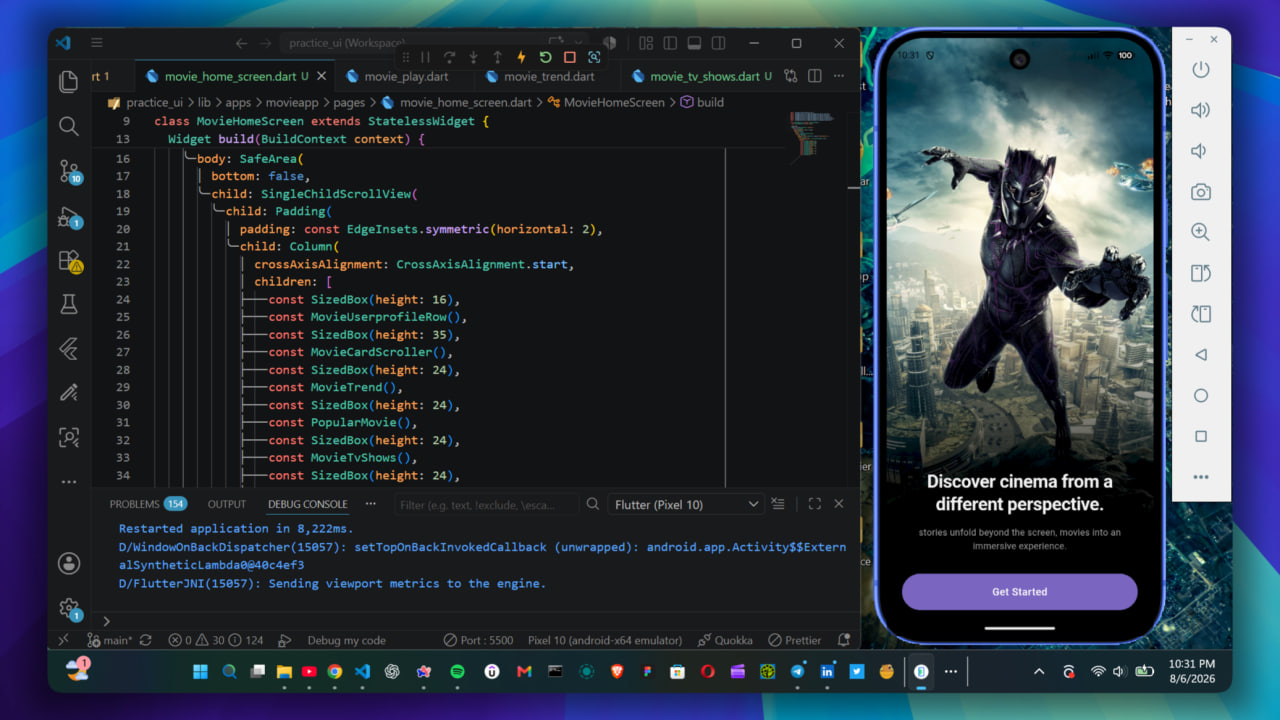Tap Get Started in emulator app
1280x720 pixels.
(1019, 592)
